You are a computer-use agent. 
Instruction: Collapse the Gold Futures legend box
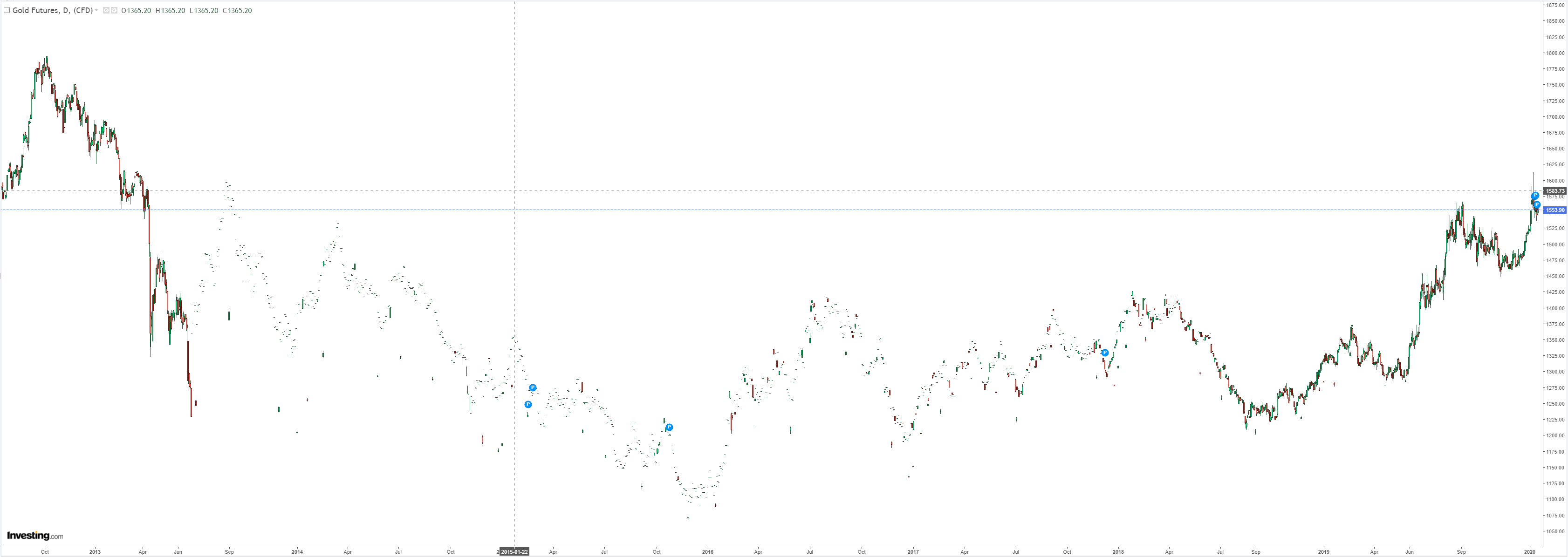(x=7, y=10)
